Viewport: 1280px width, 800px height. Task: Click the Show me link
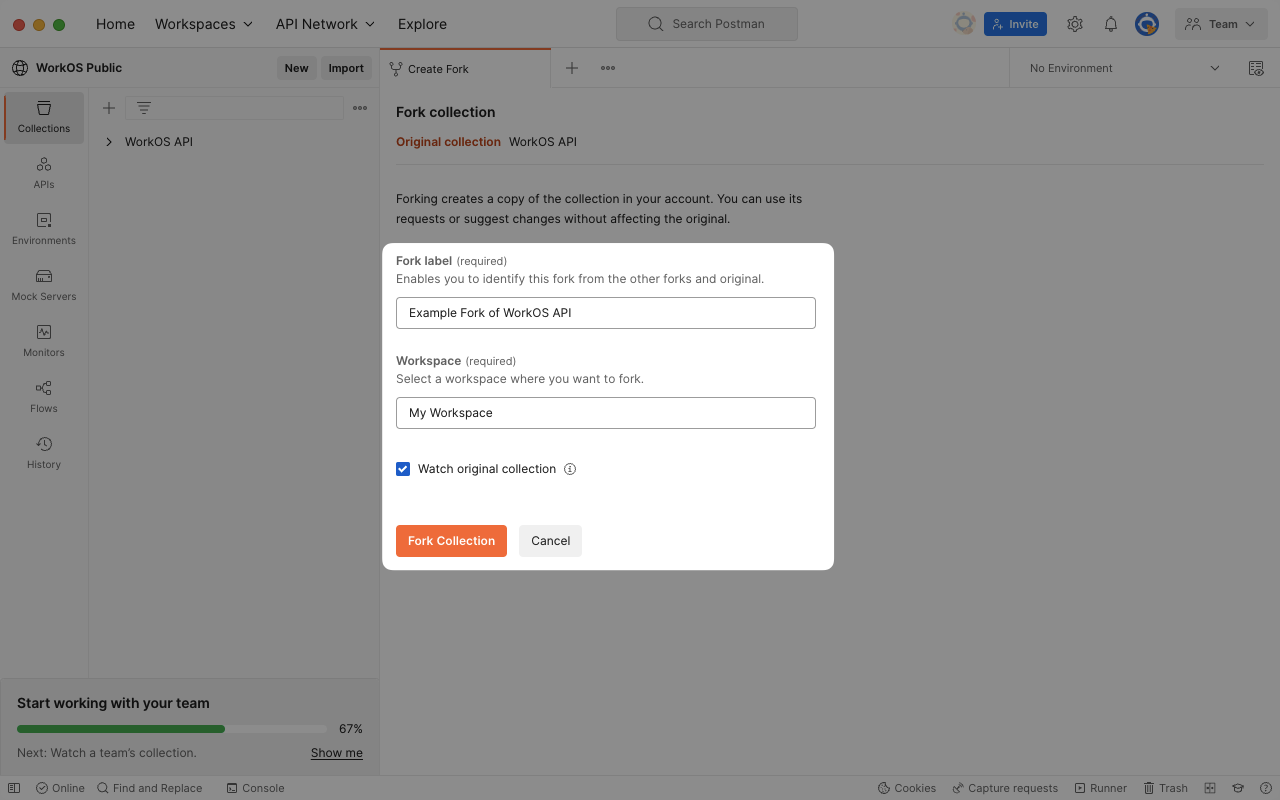pos(337,753)
